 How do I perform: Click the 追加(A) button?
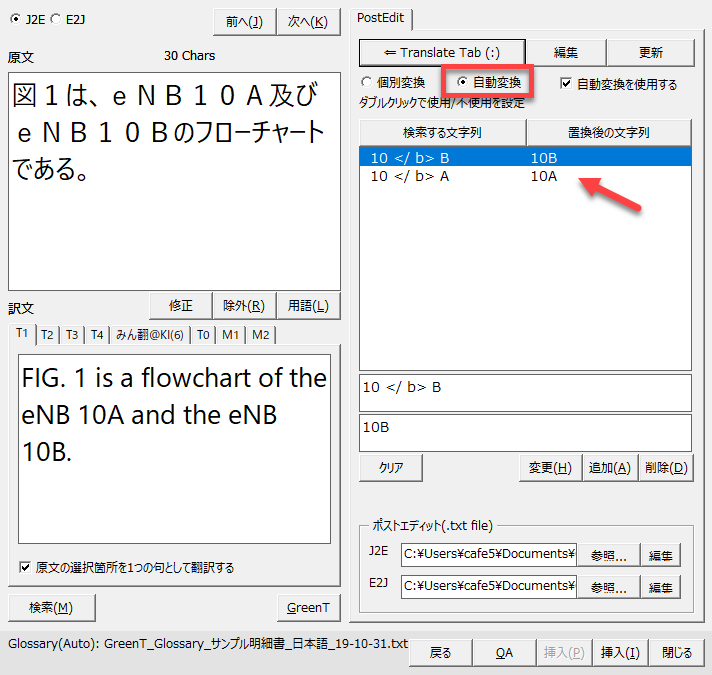click(608, 467)
